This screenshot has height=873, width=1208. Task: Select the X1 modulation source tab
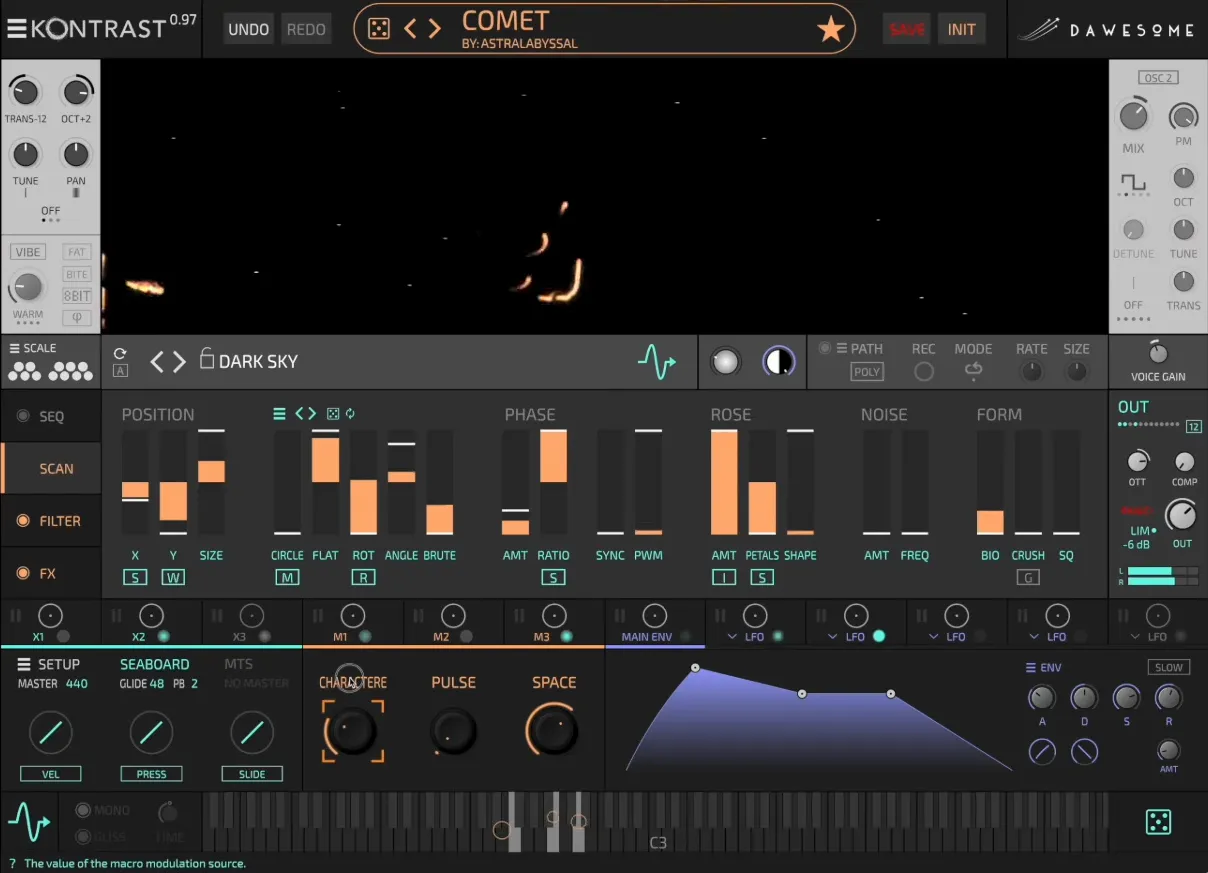click(50, 623)
